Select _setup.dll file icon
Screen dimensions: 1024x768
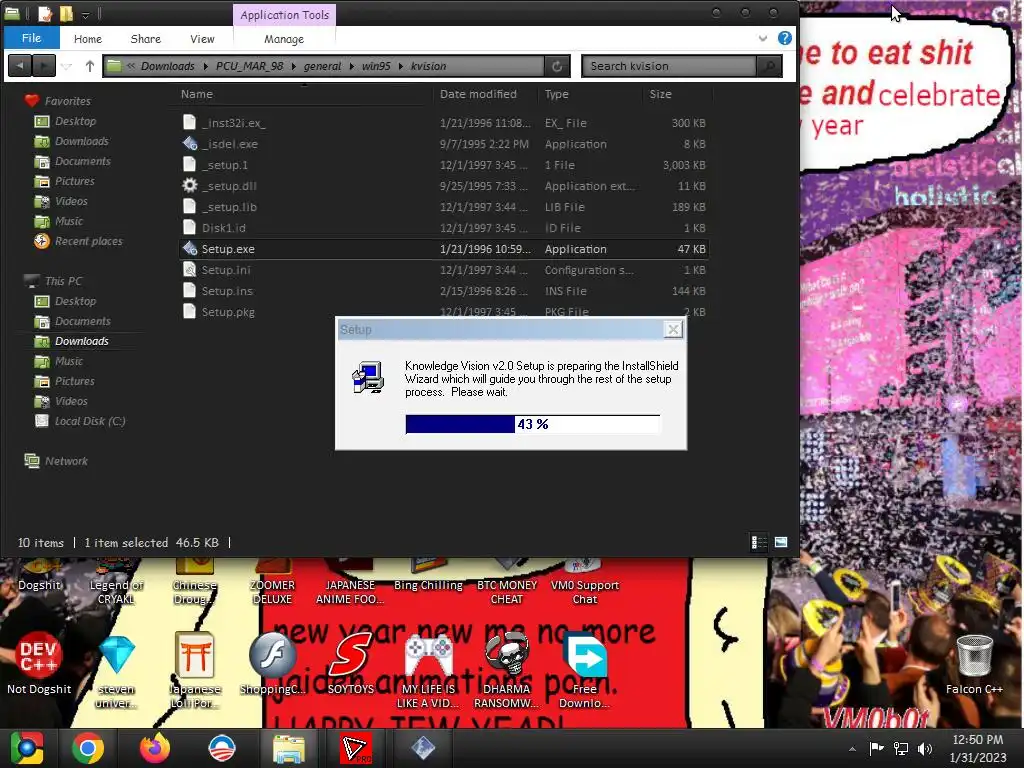tap(189, 185)
